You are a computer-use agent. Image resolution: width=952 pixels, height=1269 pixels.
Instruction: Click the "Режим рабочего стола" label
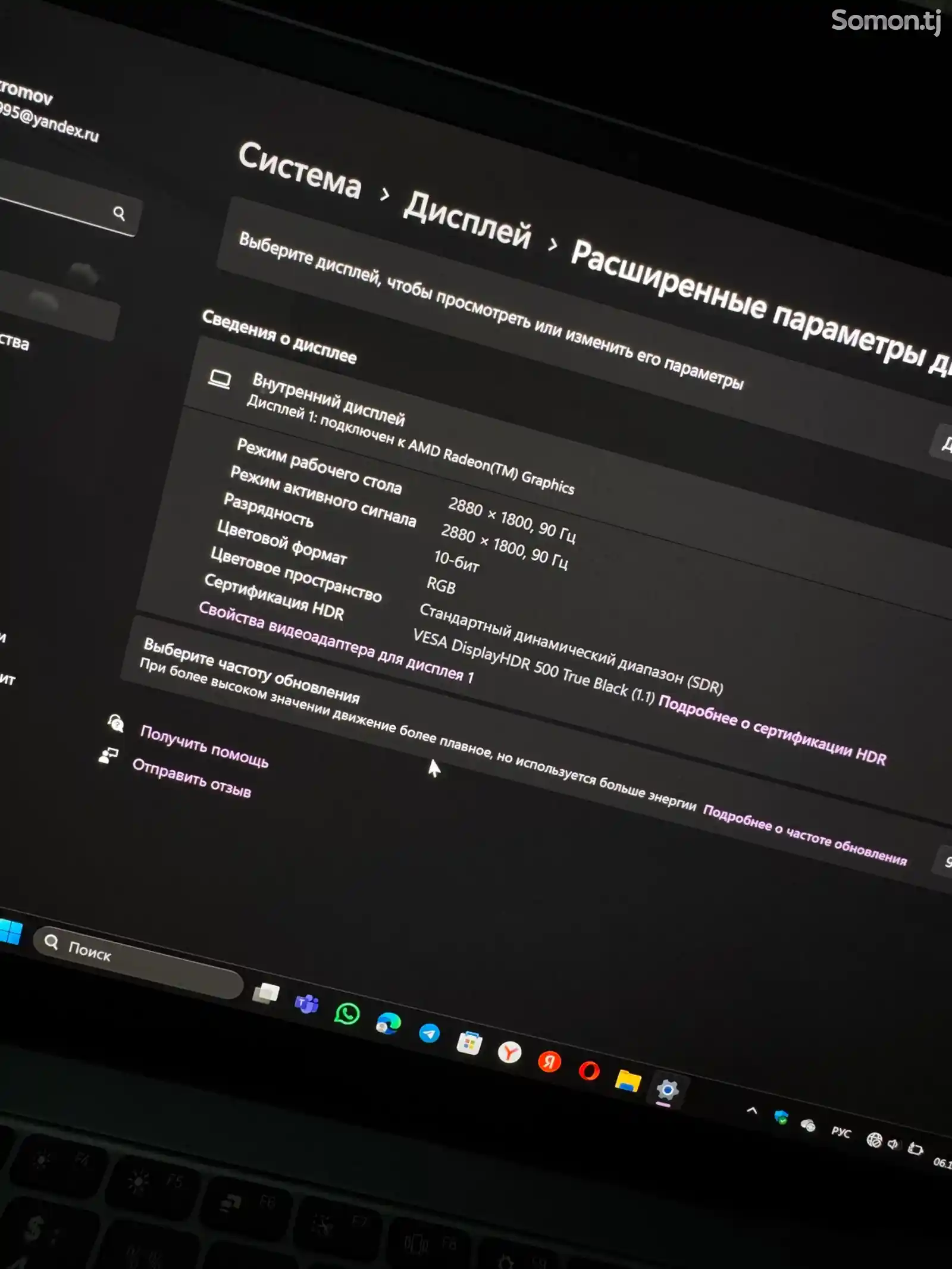[x=320, y=466]
